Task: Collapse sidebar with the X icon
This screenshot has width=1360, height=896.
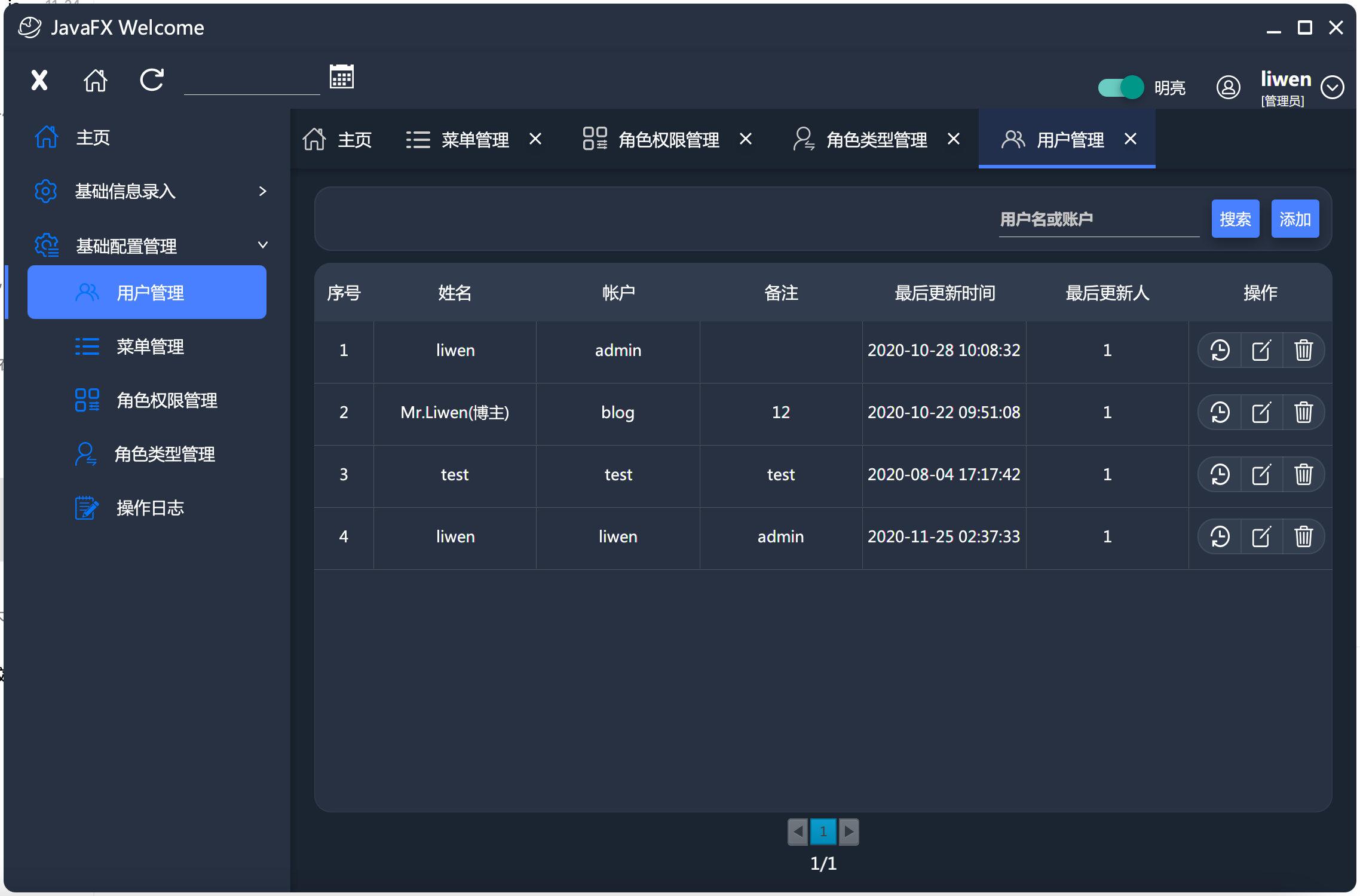Action: coord(39,79)
